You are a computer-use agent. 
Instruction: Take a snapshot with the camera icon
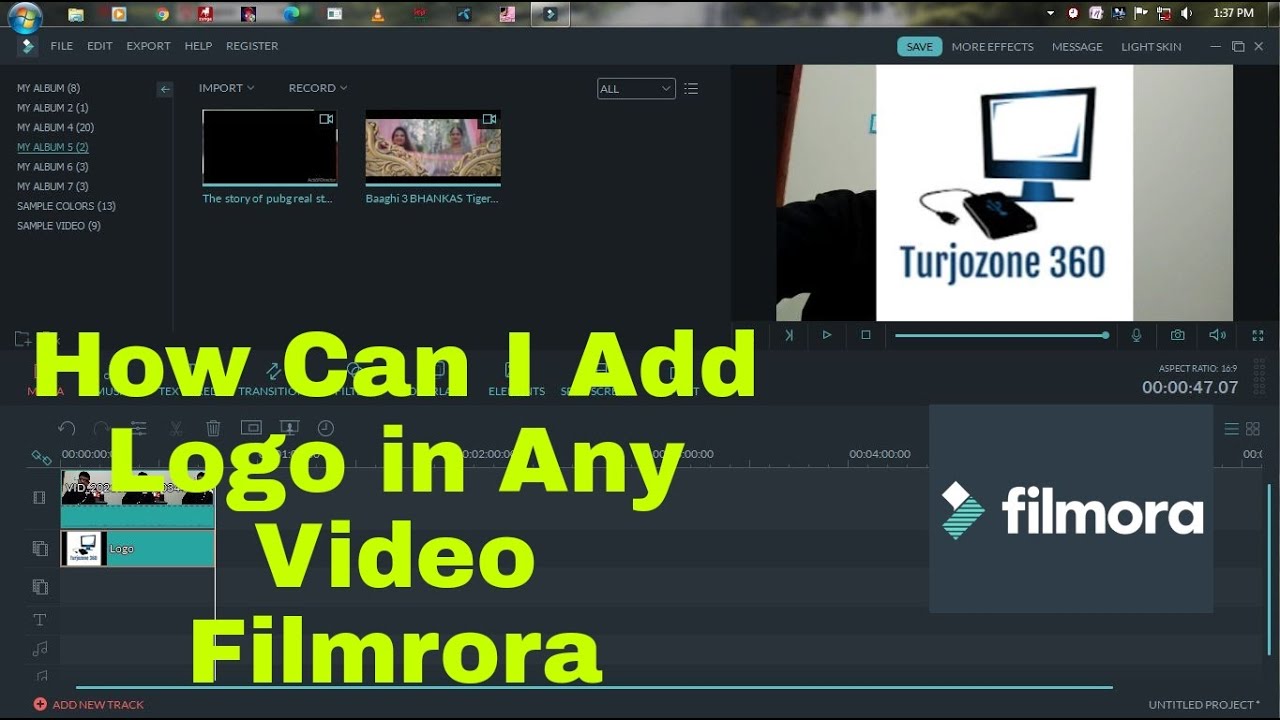point(1178,335)
